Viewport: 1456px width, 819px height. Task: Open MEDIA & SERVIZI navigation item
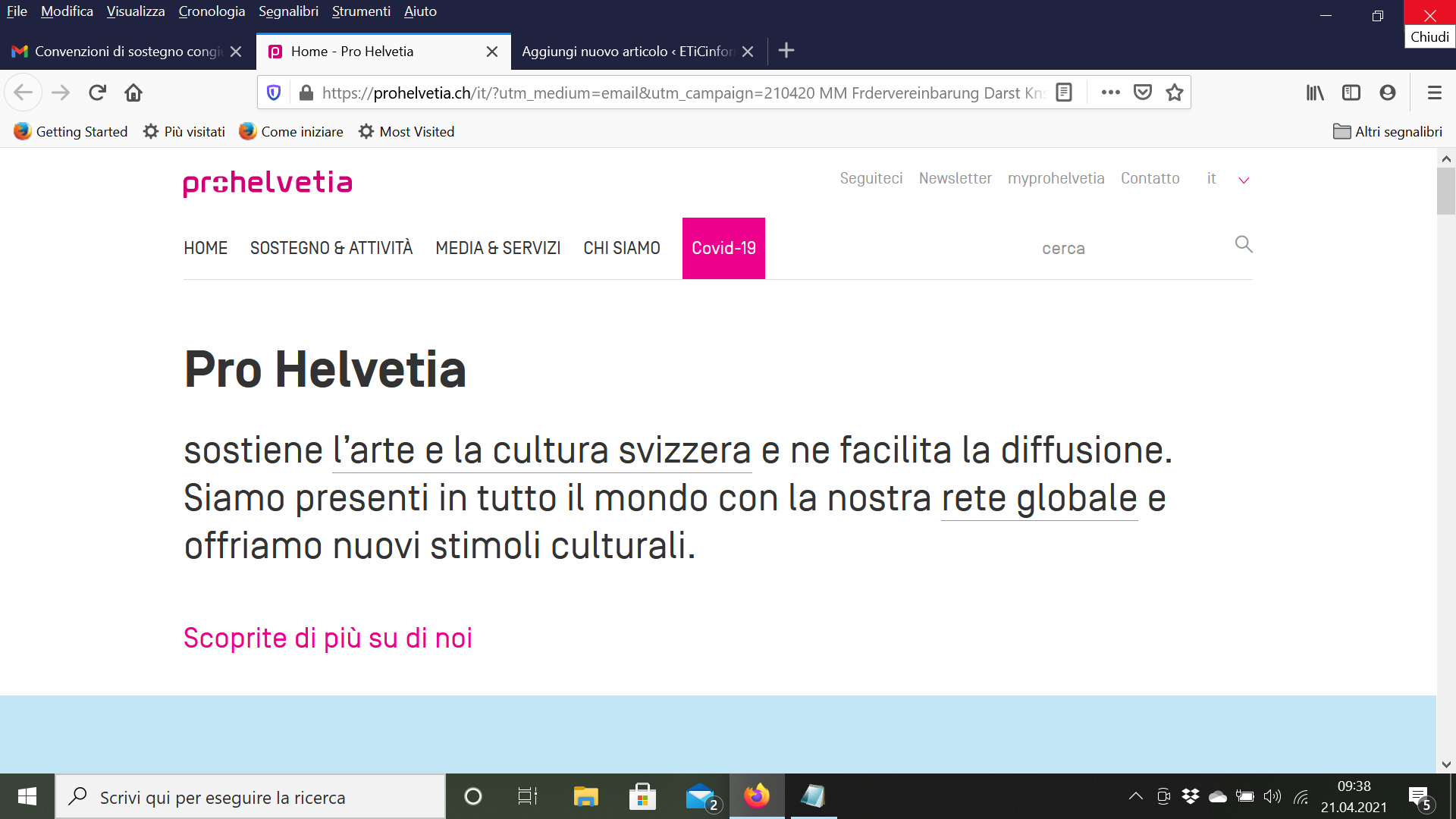[x=497, y=248]
